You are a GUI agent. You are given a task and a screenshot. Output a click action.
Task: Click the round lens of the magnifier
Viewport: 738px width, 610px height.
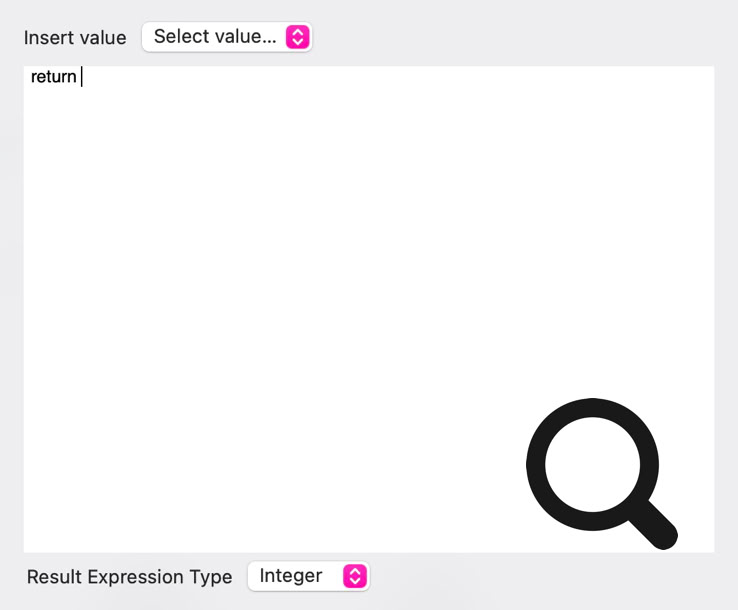pos(592,463)
